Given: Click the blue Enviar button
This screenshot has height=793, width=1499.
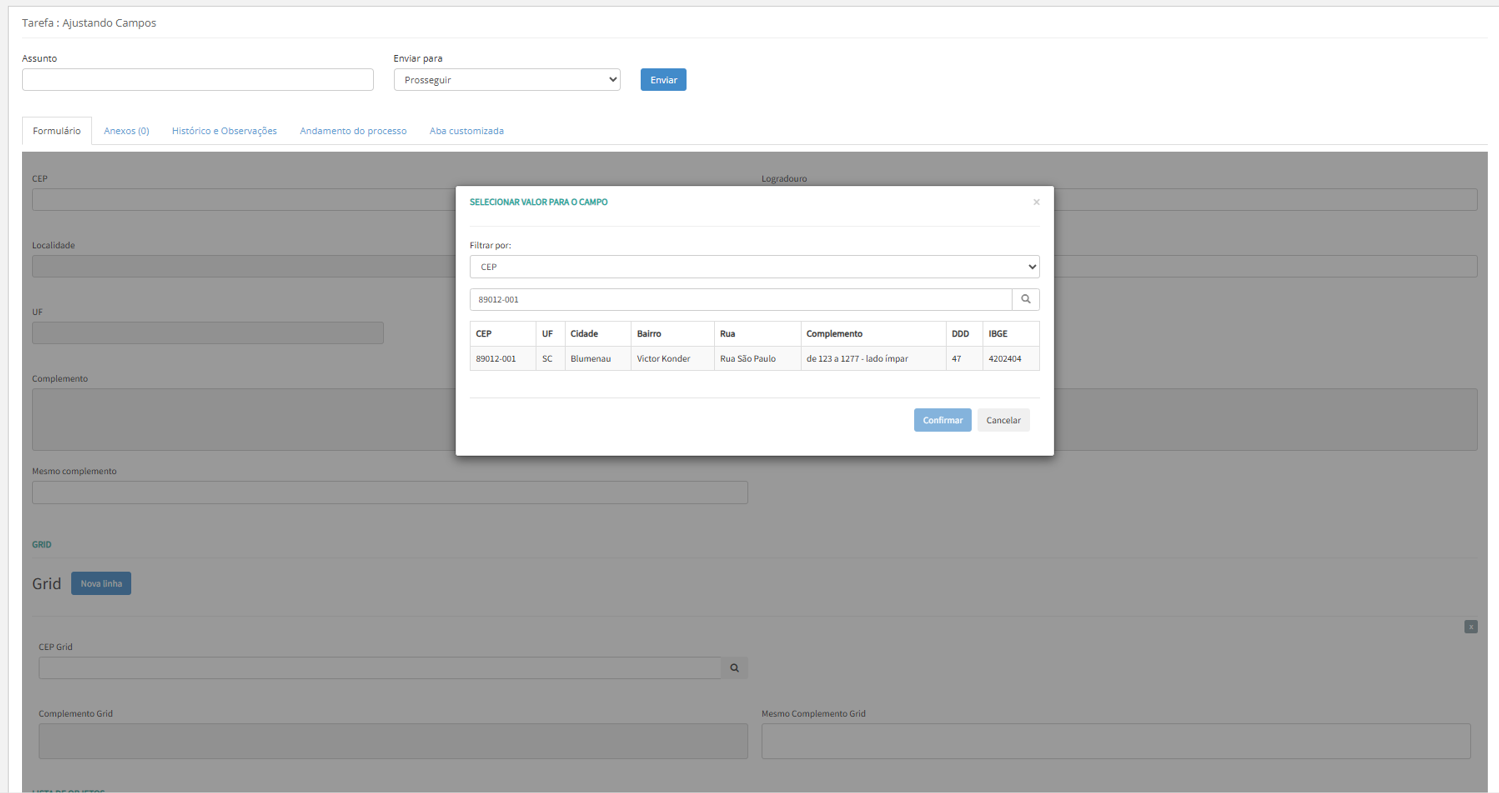Looking at the screenshot, I should (x=663, y=80).
